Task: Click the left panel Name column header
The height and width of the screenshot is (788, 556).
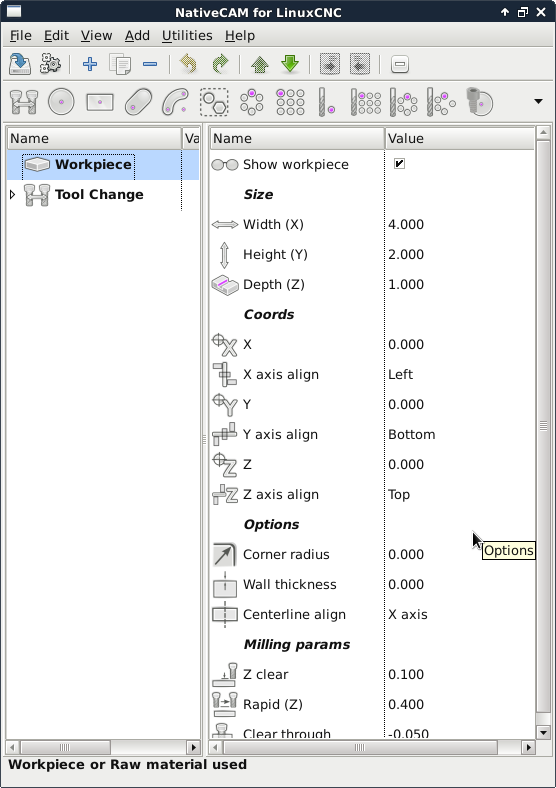Action: (x=94, y=139)
